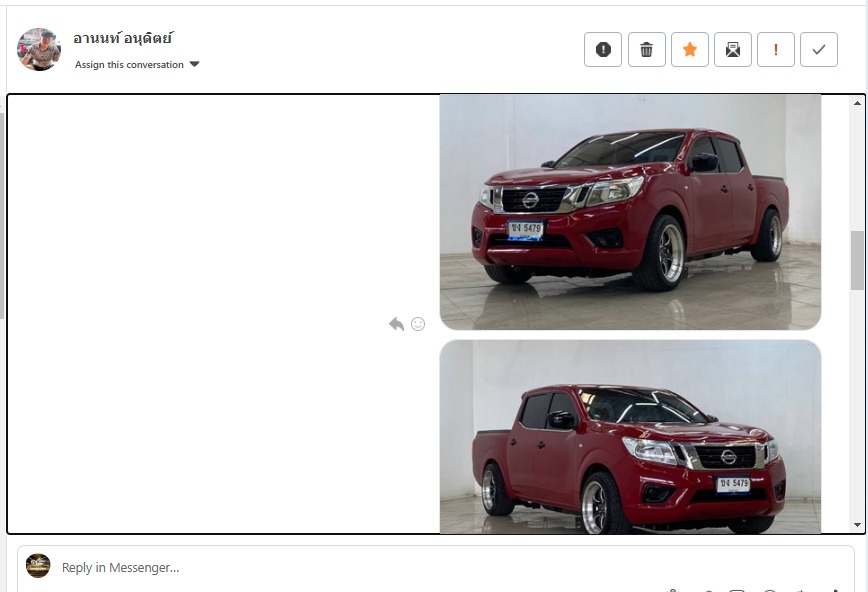Image resolution: width=868 pixels, height=592 pixels.
Task: Mark conversation unread with the envelope icon
Action: tap(733, 50)
